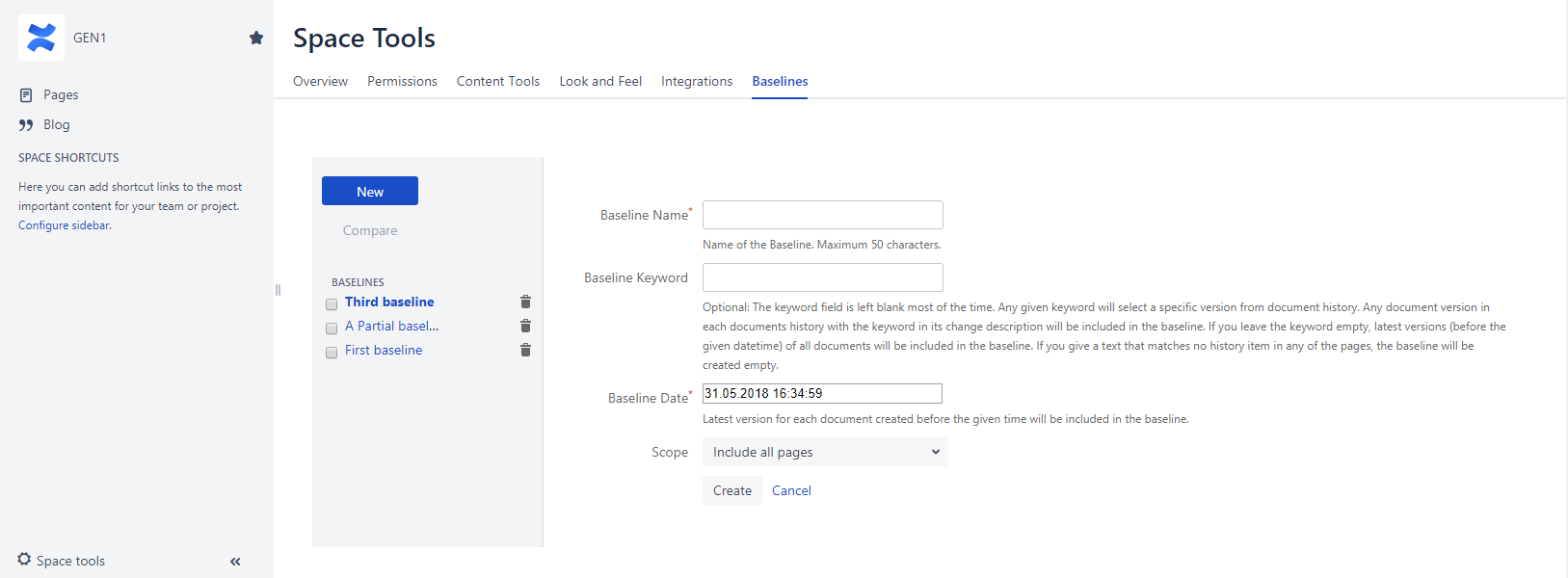The image size is (1568, 578).
Task: Tick the A Partial baseline checkbox
Action: coord(332,328)
